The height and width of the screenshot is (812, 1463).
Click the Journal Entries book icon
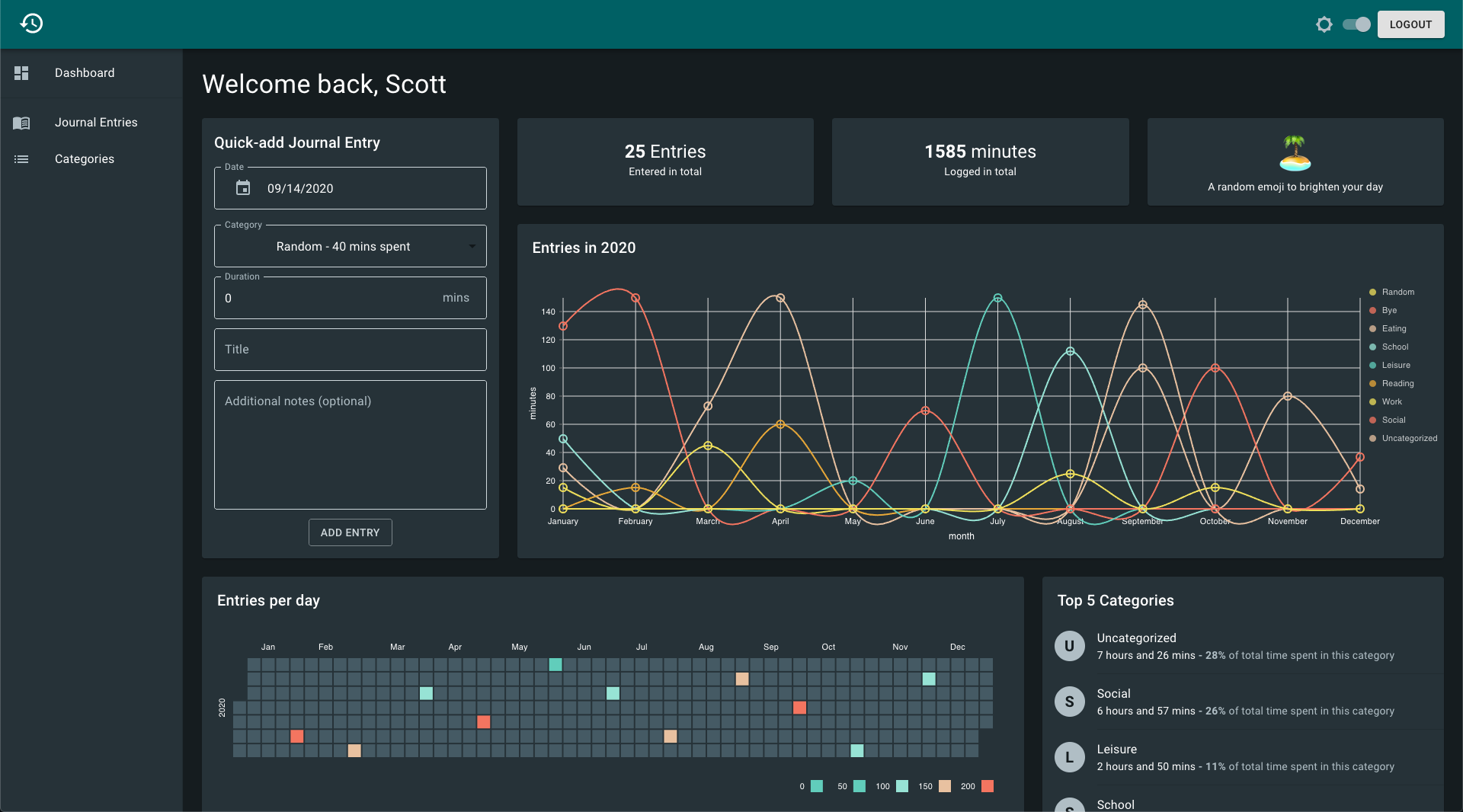(x=21, y=123)
